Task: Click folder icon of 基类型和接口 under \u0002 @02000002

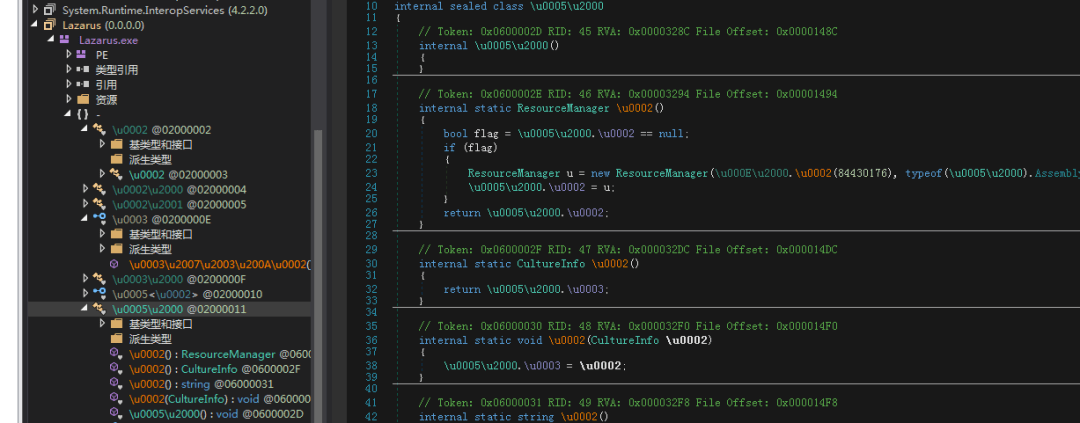Action: (116, 145)
